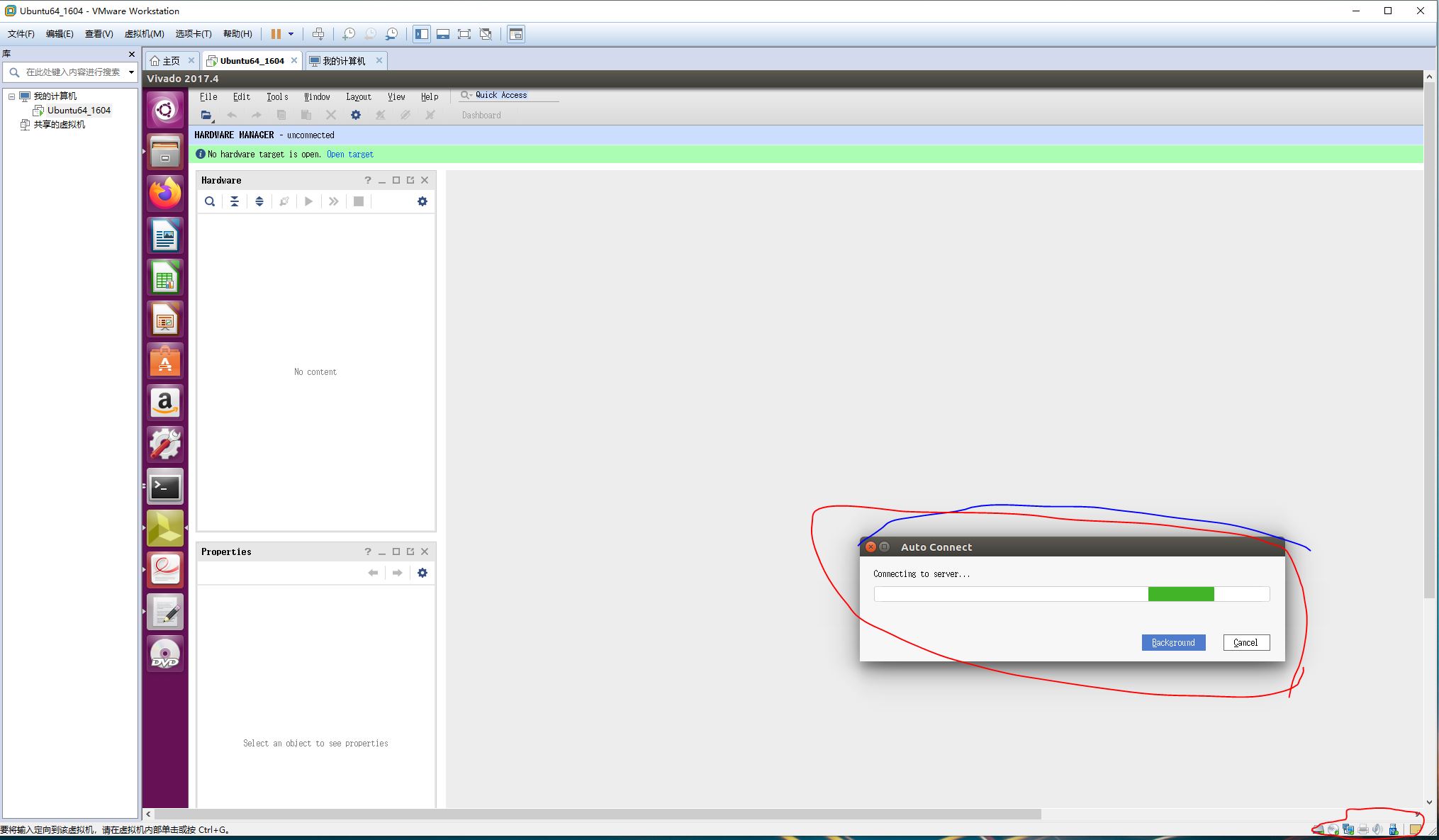This screenshot has height=840, width=1439.
Task: Send Ctrl+Alt+Del to the VM
Action: point(318,34)
